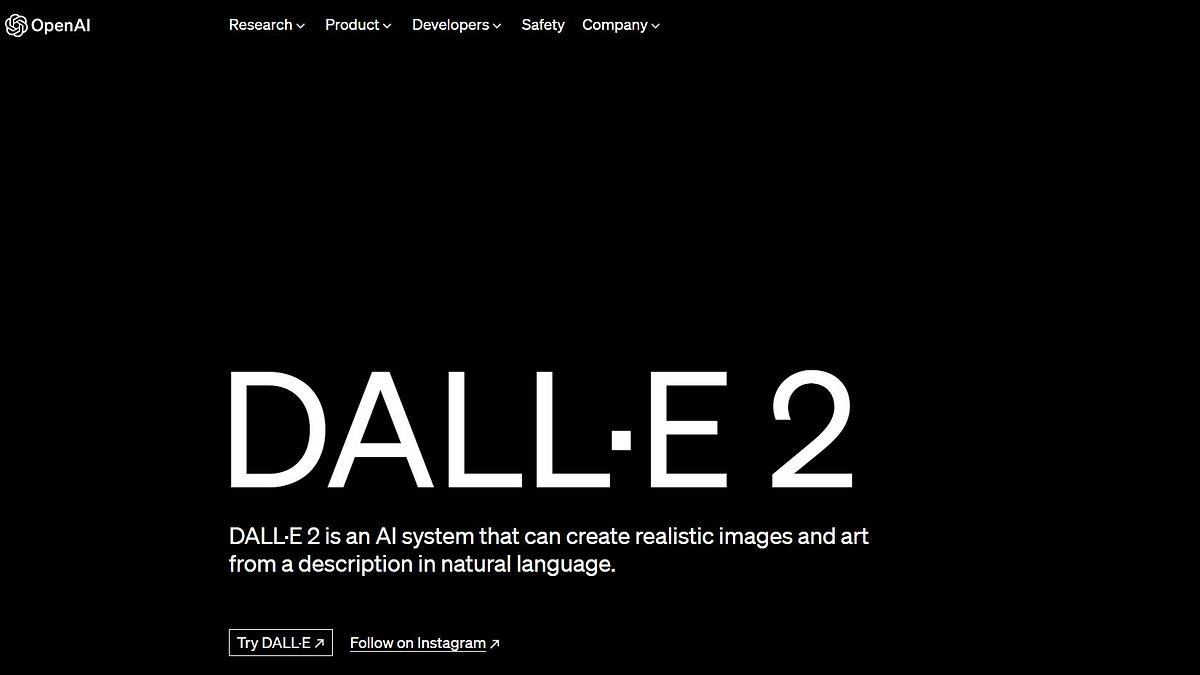Click the OpenAI wordmark text

[x=61, y=26]
